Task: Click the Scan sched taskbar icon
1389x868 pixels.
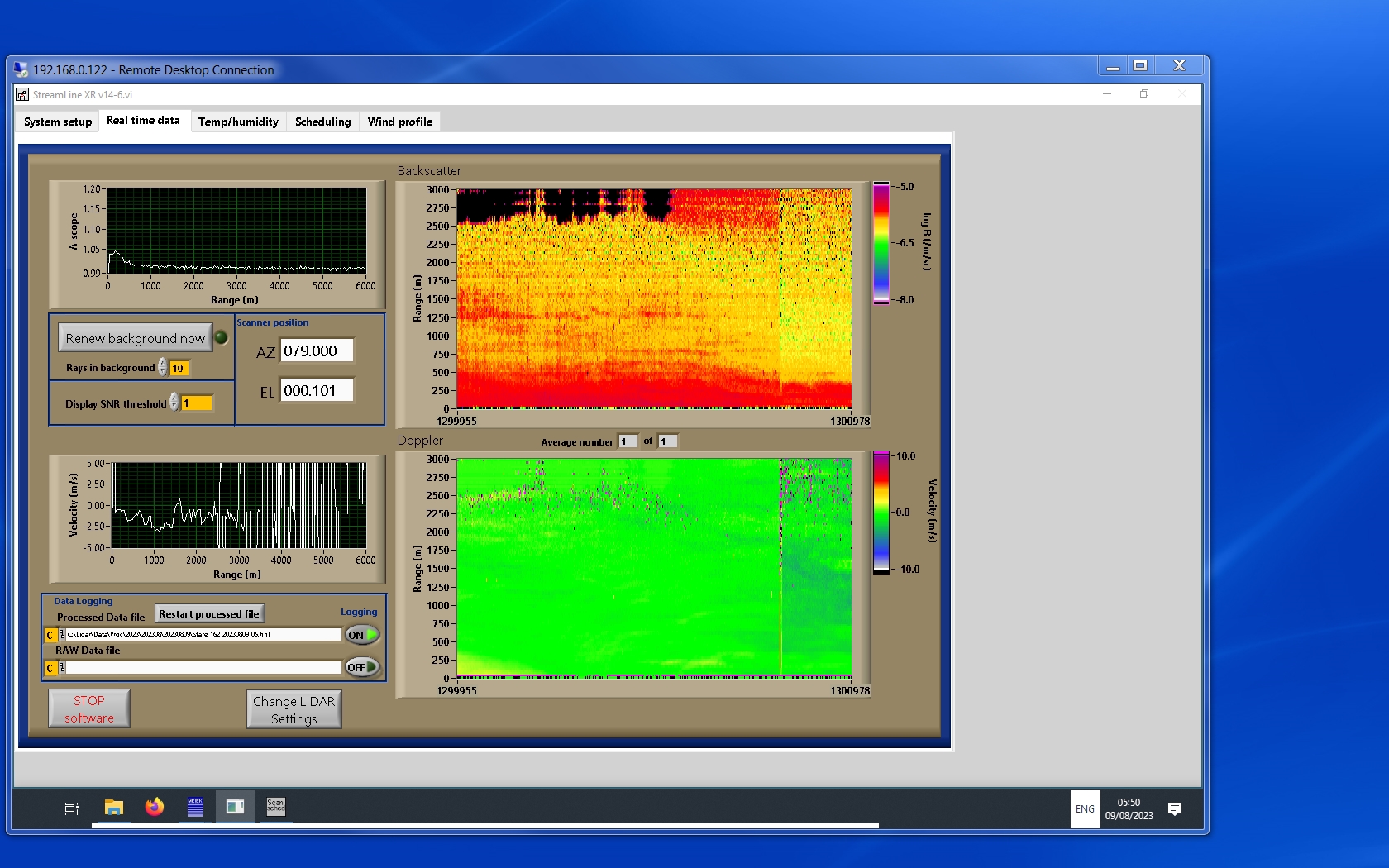Action: [x=275, y=807]
